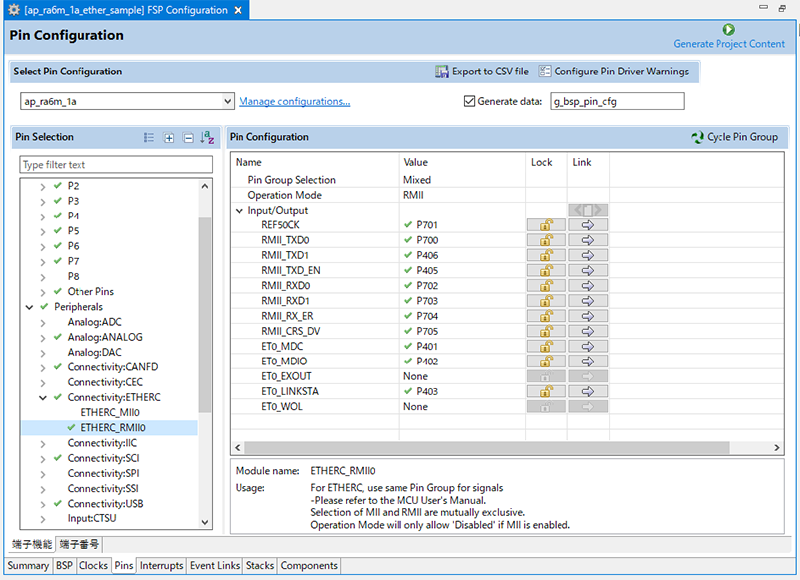
Task: Select the Connectivity:CANFD tree item
Action: [x=113, y=367]
